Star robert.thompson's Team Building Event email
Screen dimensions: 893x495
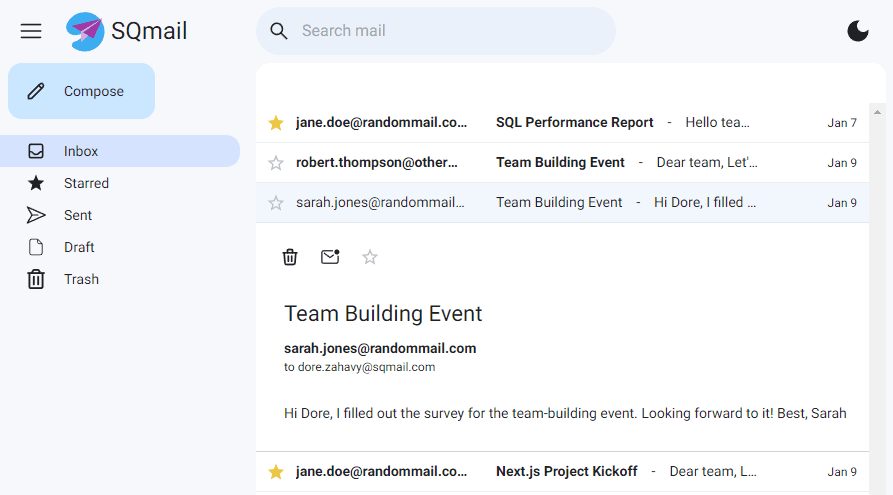click(276, 163)
